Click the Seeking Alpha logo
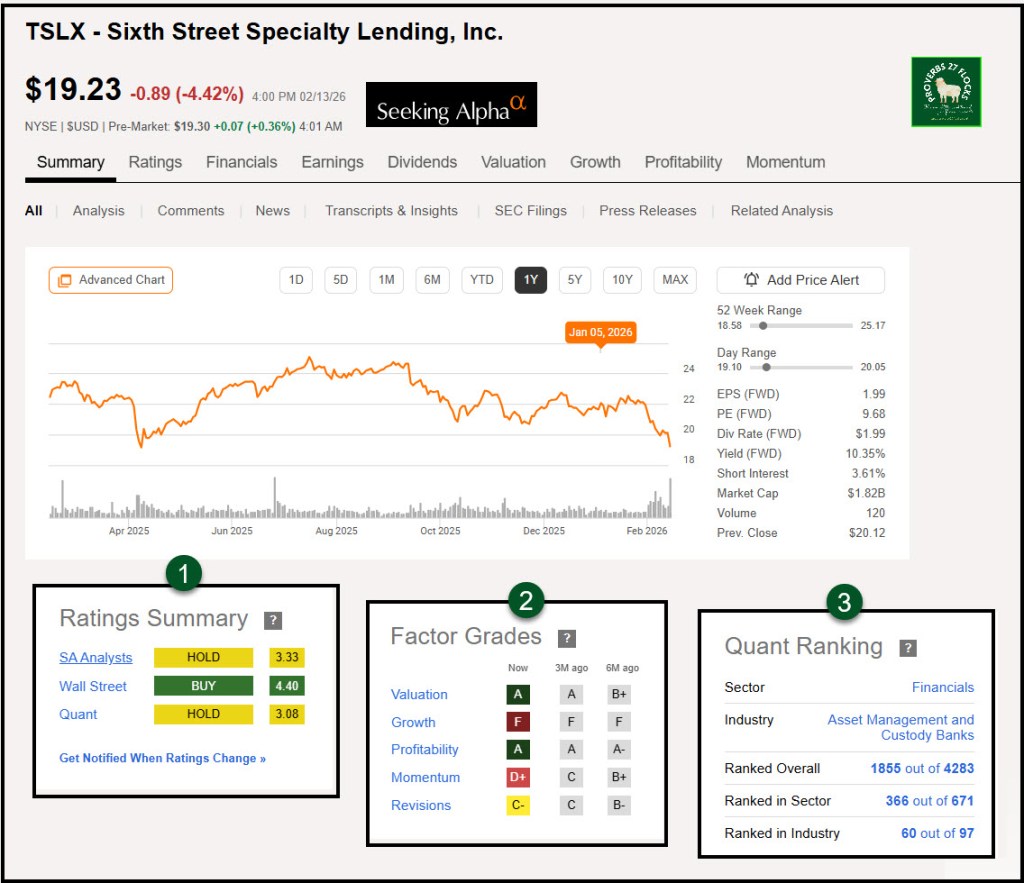 [x=451, y=105]
